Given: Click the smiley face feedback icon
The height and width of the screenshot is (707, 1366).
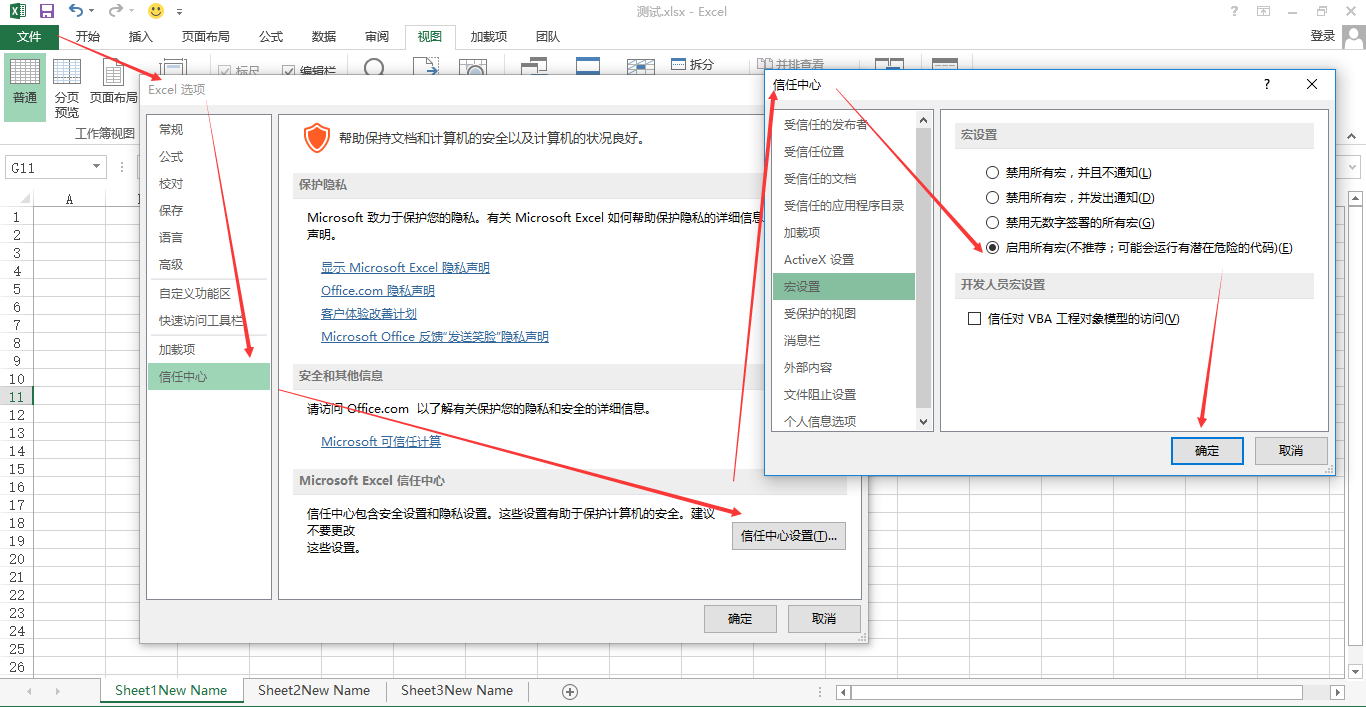Looking at the screenshot, I should [x=156, y=11].
